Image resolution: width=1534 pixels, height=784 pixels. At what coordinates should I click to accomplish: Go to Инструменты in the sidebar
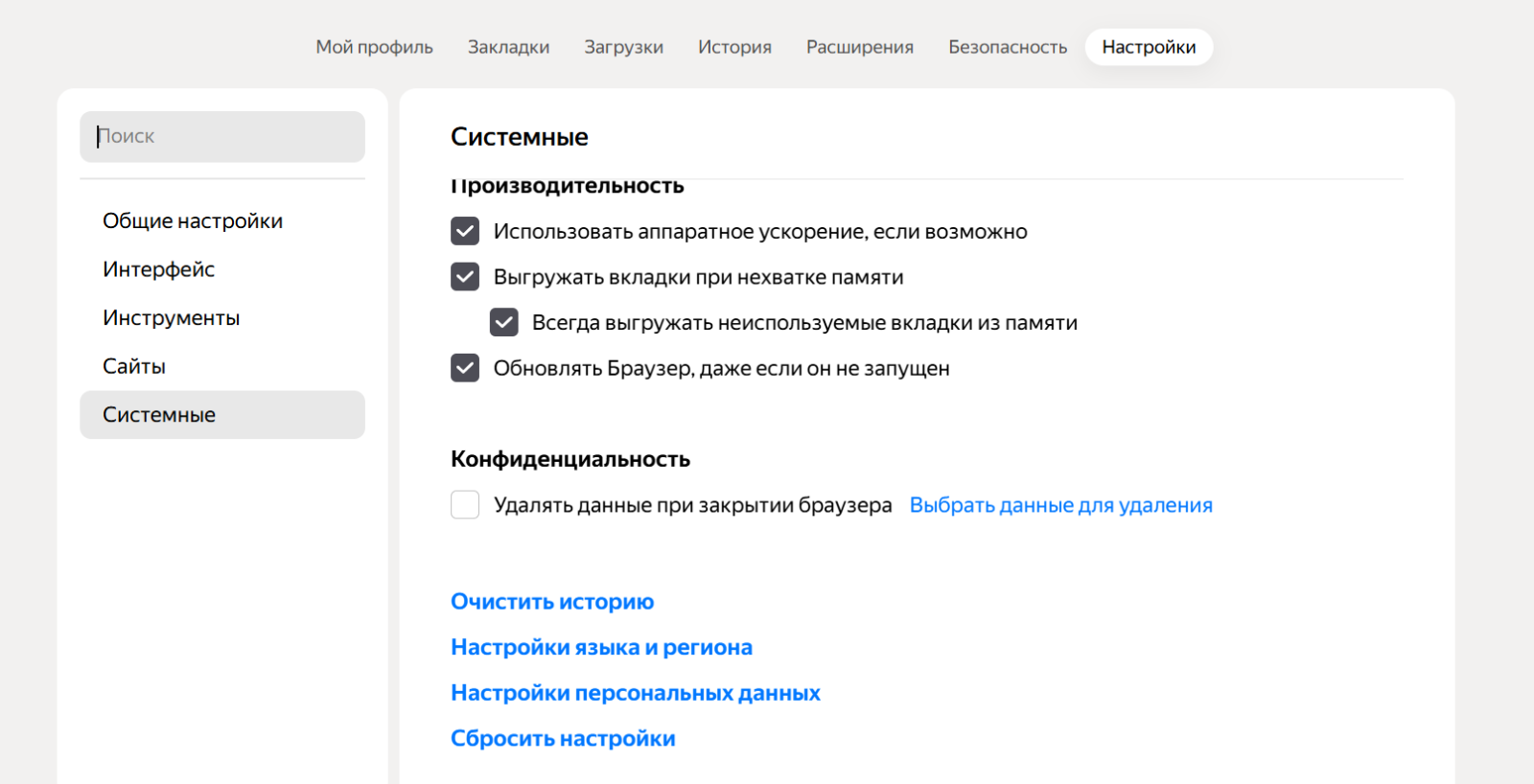(222, 317)
